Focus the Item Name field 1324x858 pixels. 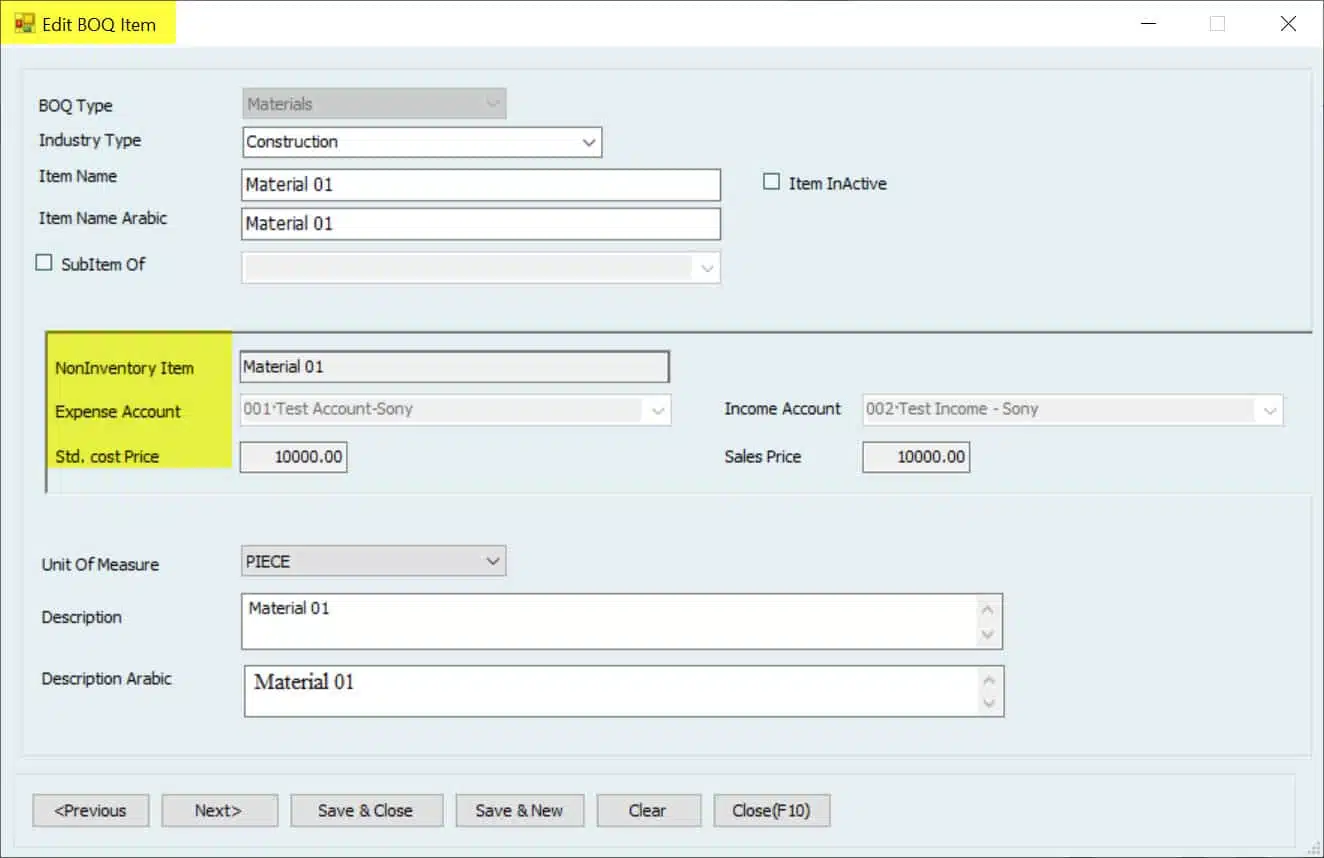481,185
